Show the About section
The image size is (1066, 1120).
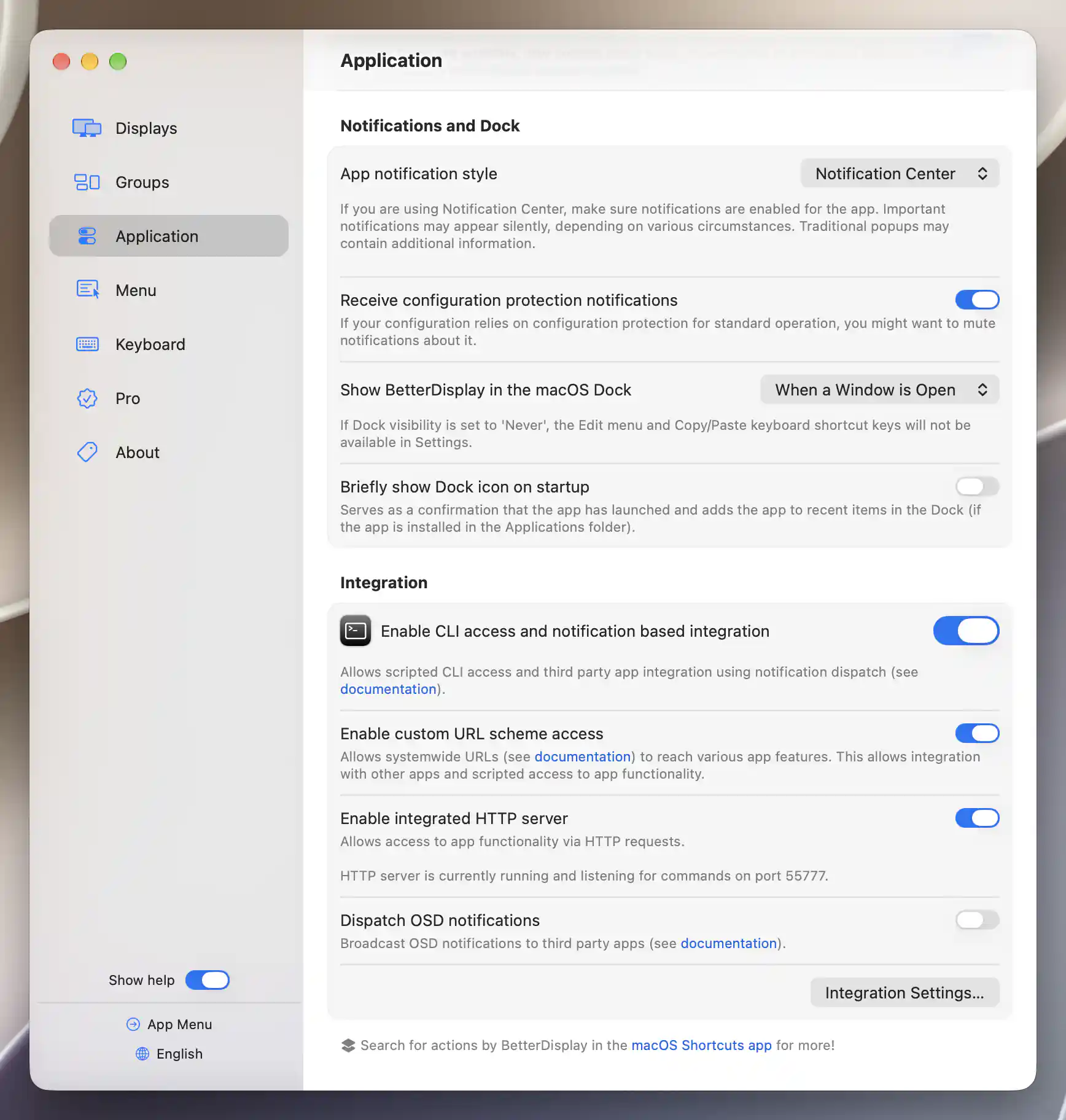pyautogui.click(x=169, y=453)
